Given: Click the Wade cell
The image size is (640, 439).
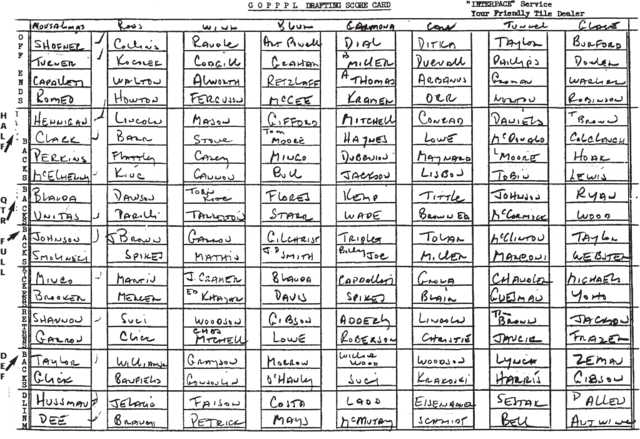Looking at the screenshot, I should point(366,213).
